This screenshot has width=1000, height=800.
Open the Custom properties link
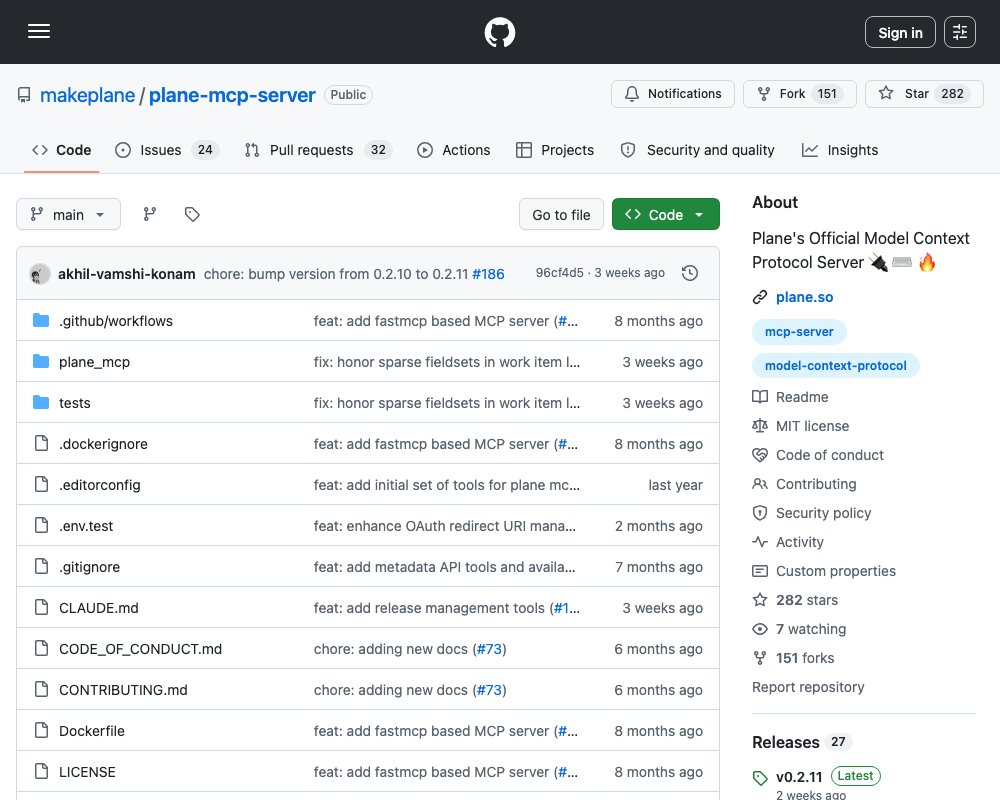pyautogui.click(x=835, y=571)
